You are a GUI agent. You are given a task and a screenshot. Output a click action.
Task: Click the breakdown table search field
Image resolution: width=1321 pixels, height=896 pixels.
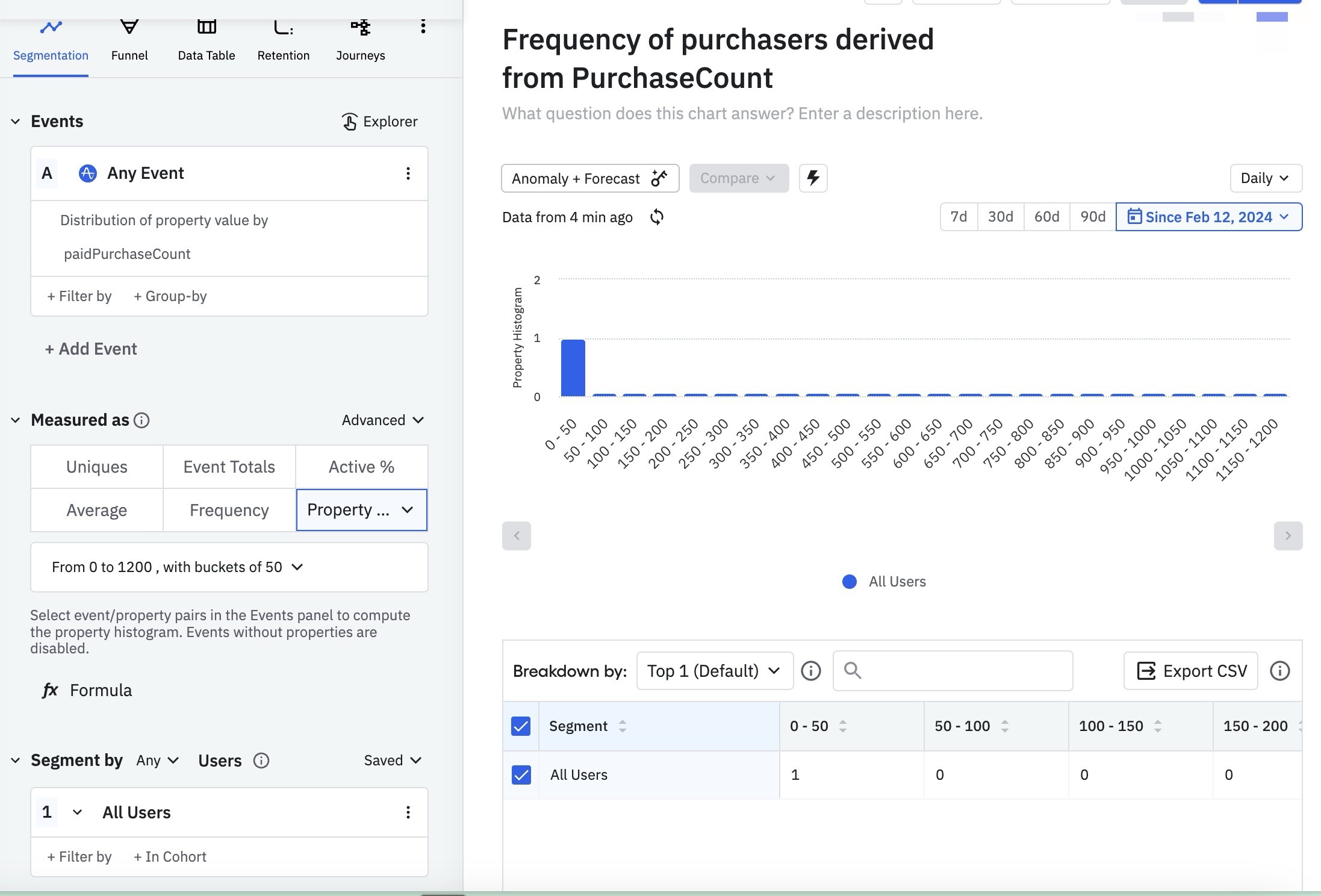pos(953,671)
